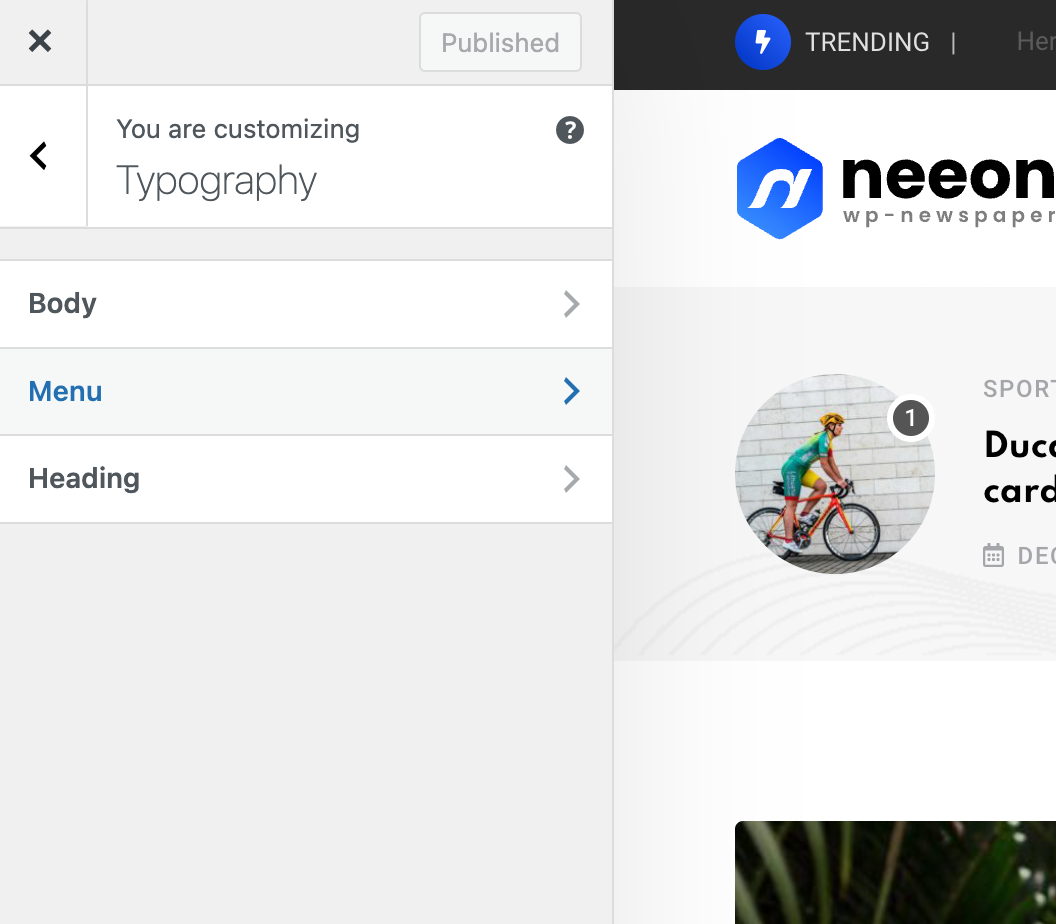
Task: Click the neeon hexagon logo icon
Action: click(x=779, y=189)
